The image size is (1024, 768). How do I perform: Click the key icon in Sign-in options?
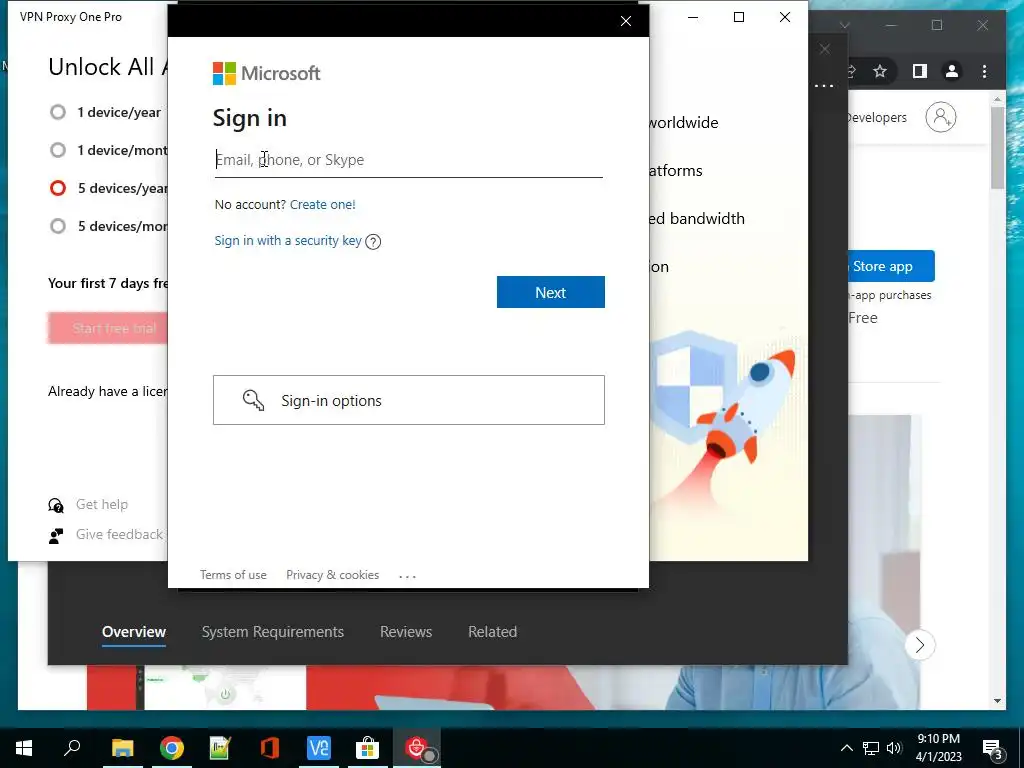coord(253,400)
